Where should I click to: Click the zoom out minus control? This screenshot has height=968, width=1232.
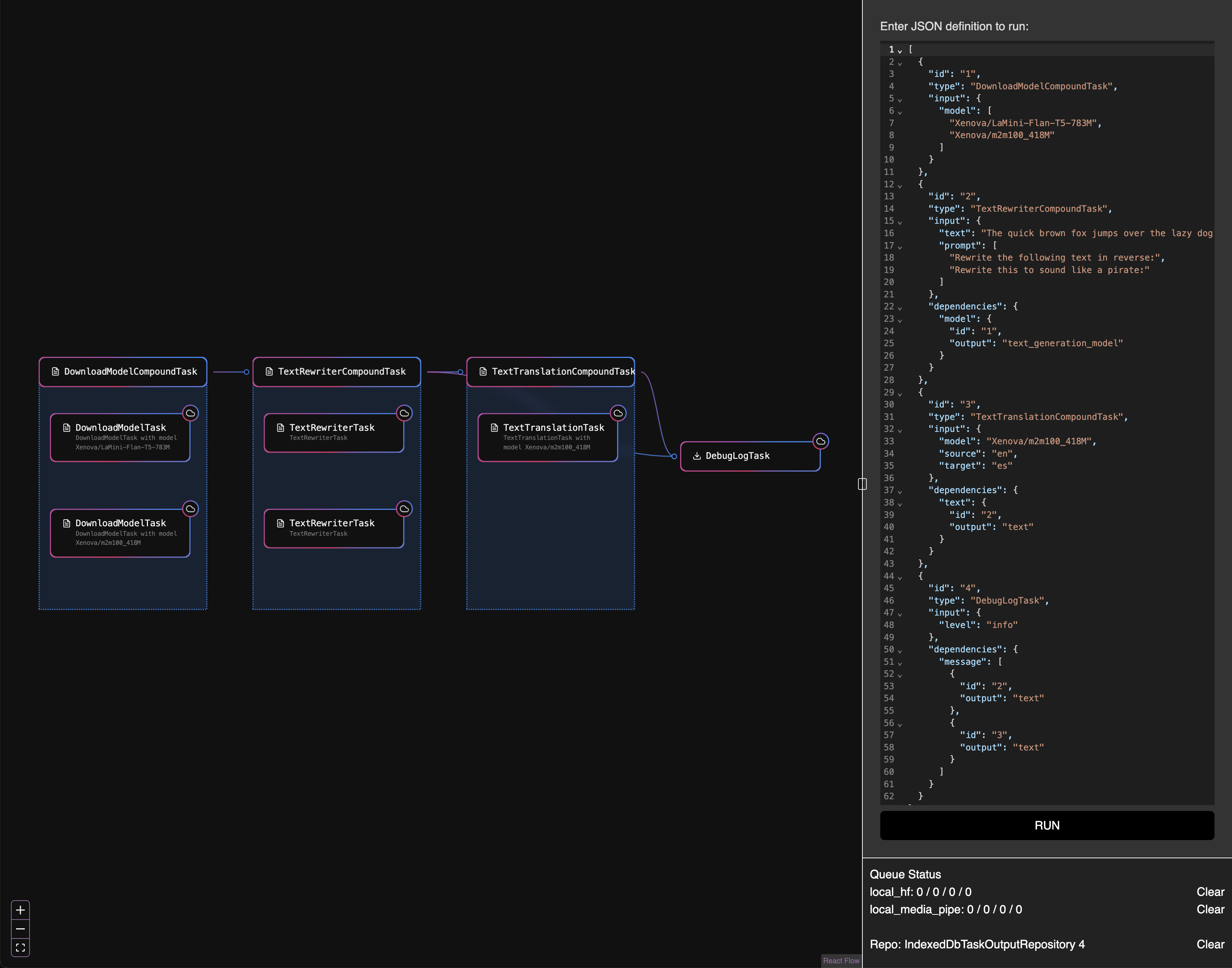20,929
